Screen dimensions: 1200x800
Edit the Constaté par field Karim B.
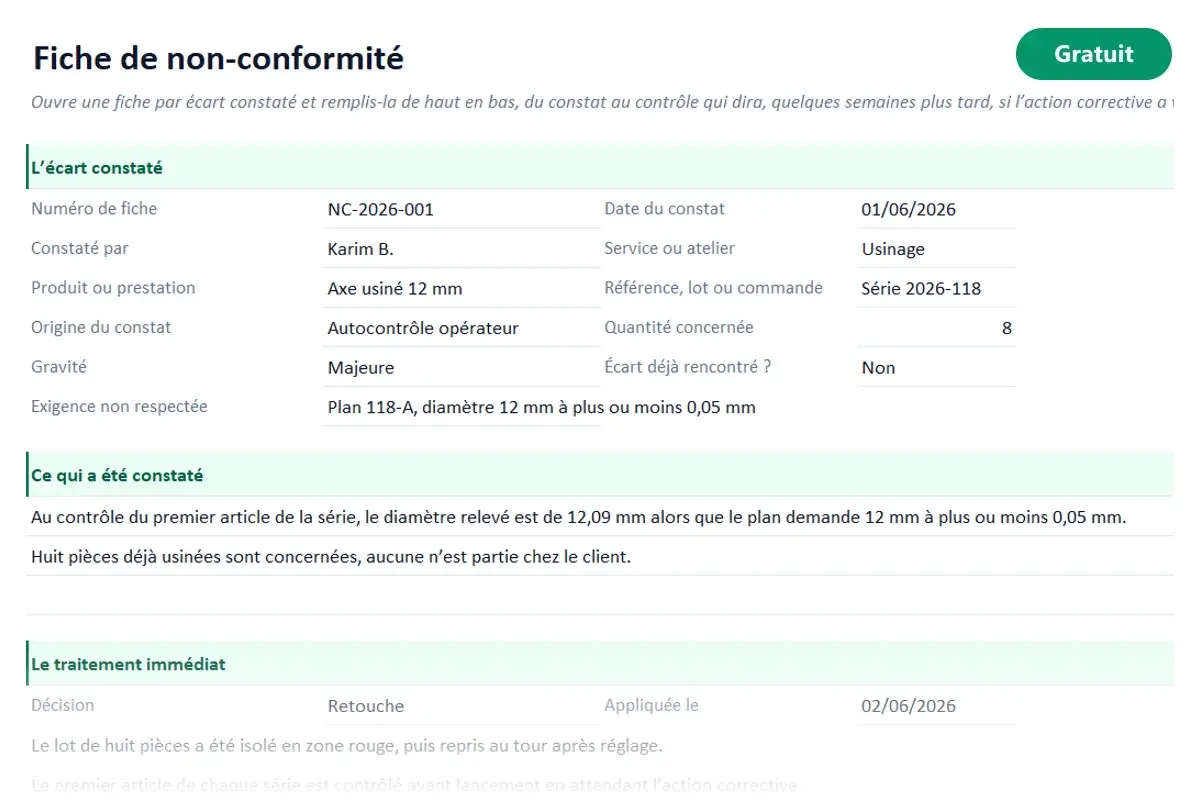pyautogui.click(x=462, y=249)
